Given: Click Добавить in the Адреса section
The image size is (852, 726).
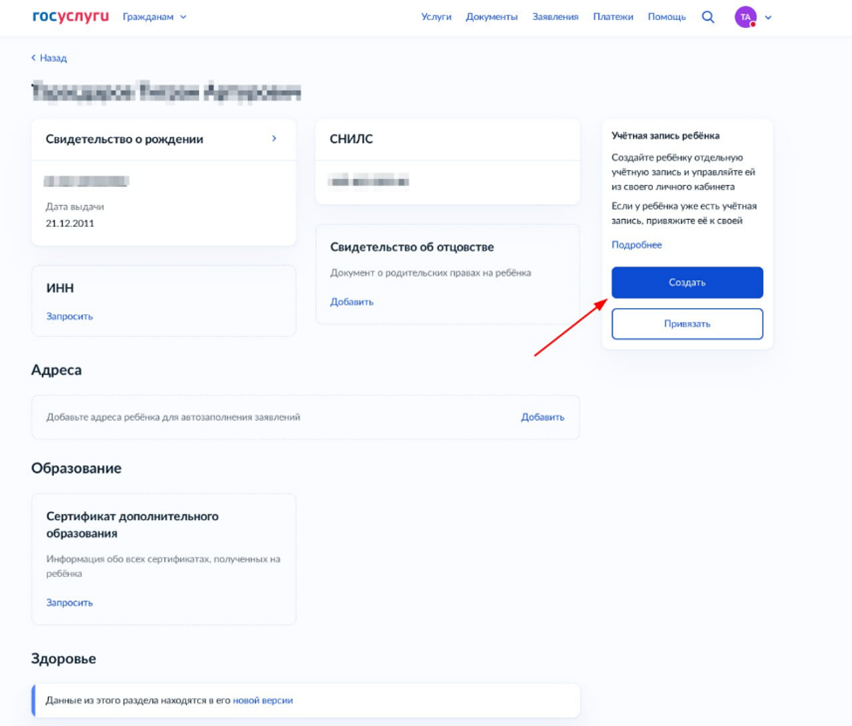Looking at the screenshot, I should (x=542, y=417).
